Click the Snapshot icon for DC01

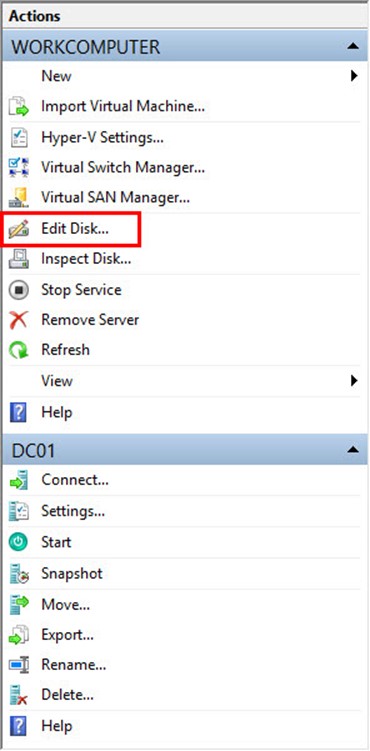click(x=19, y=574)
